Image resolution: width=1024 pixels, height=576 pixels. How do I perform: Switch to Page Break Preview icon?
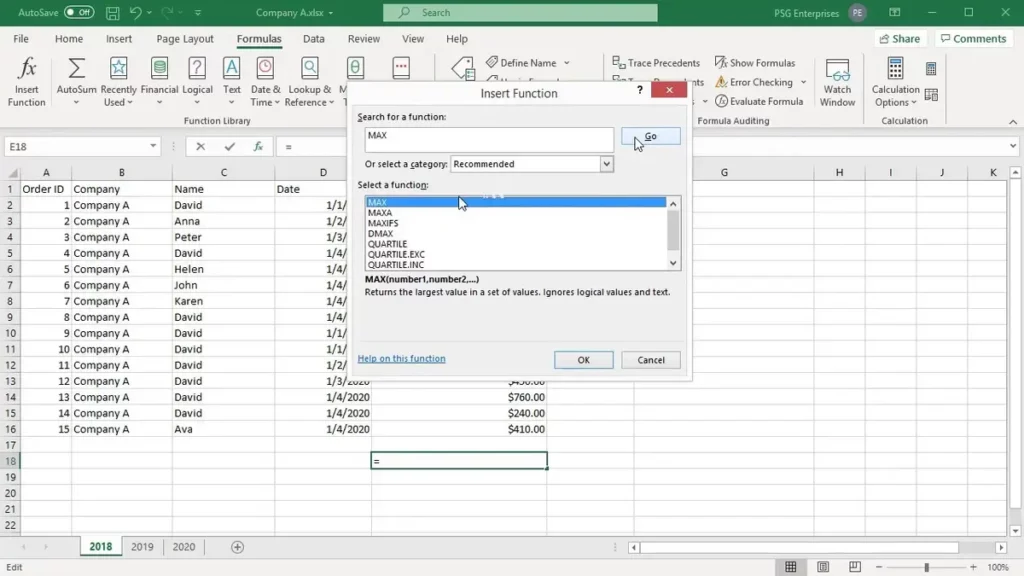point(855,567)
